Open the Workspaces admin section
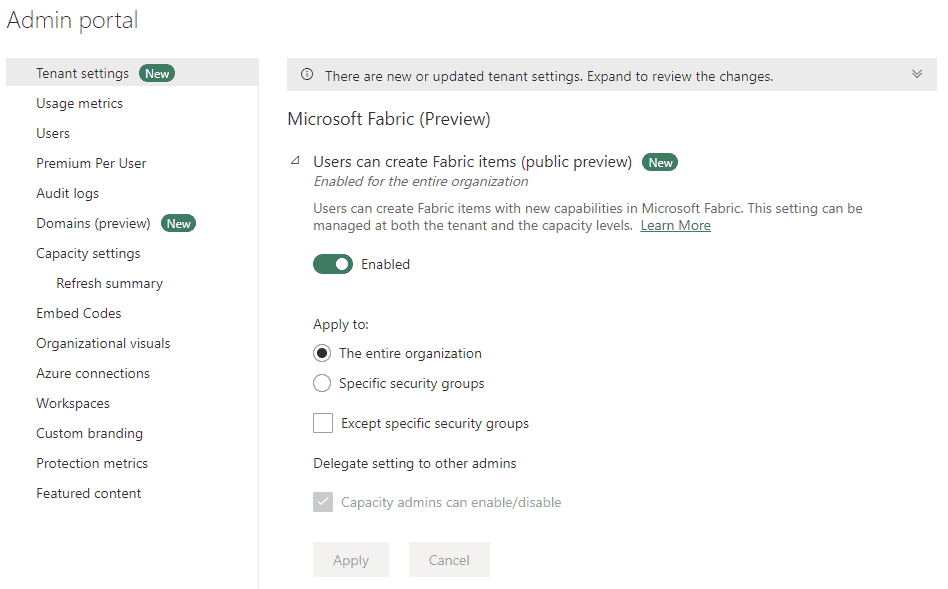 pyautogui.click(x=73, y=403)
